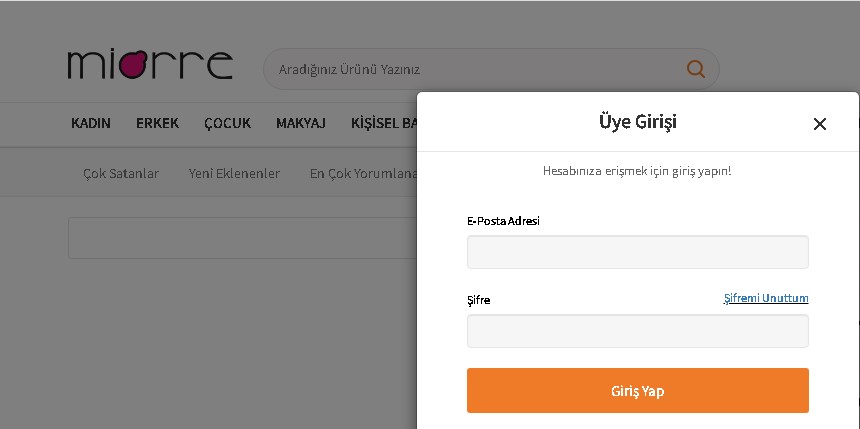Click the Üye Girişi dialog title
Image resolution: width=860 pixels, height=429 pixels.
[637, 121]
